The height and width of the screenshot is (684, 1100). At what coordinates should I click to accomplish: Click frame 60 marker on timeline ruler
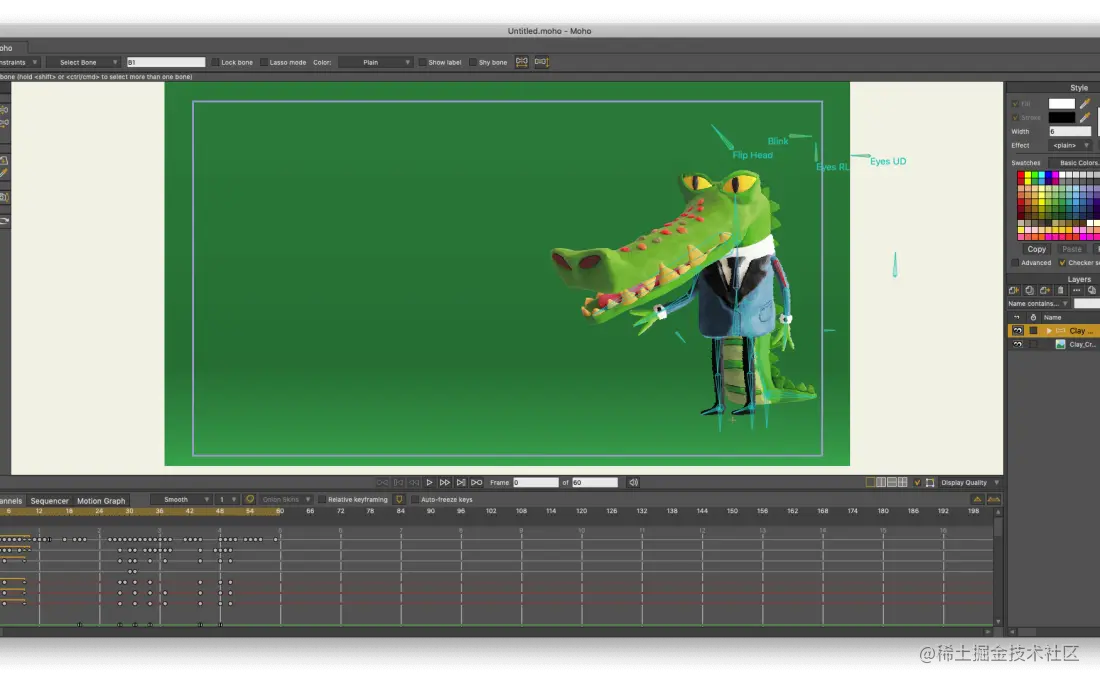coord(280,511)
